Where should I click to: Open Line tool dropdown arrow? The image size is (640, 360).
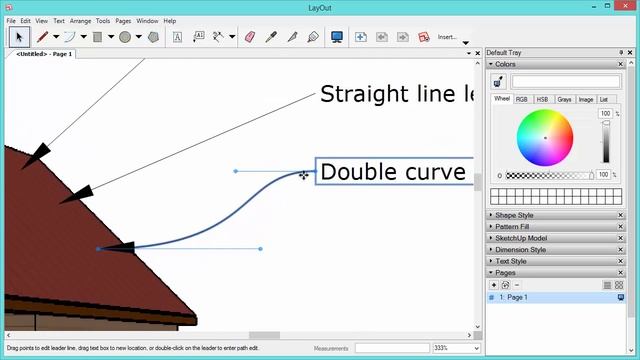tap(56, 37)
